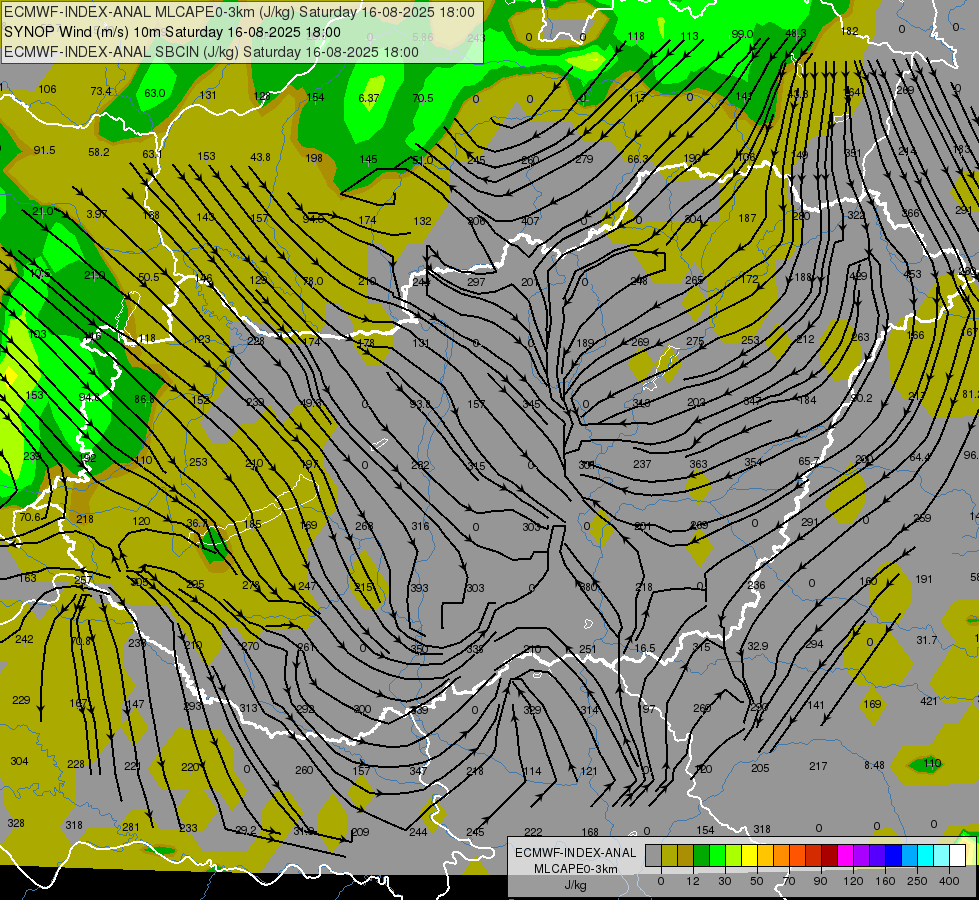979x900 pixels.
Task: Click the map value '281'
Action: pyautogui.click(x=130, y=828)
